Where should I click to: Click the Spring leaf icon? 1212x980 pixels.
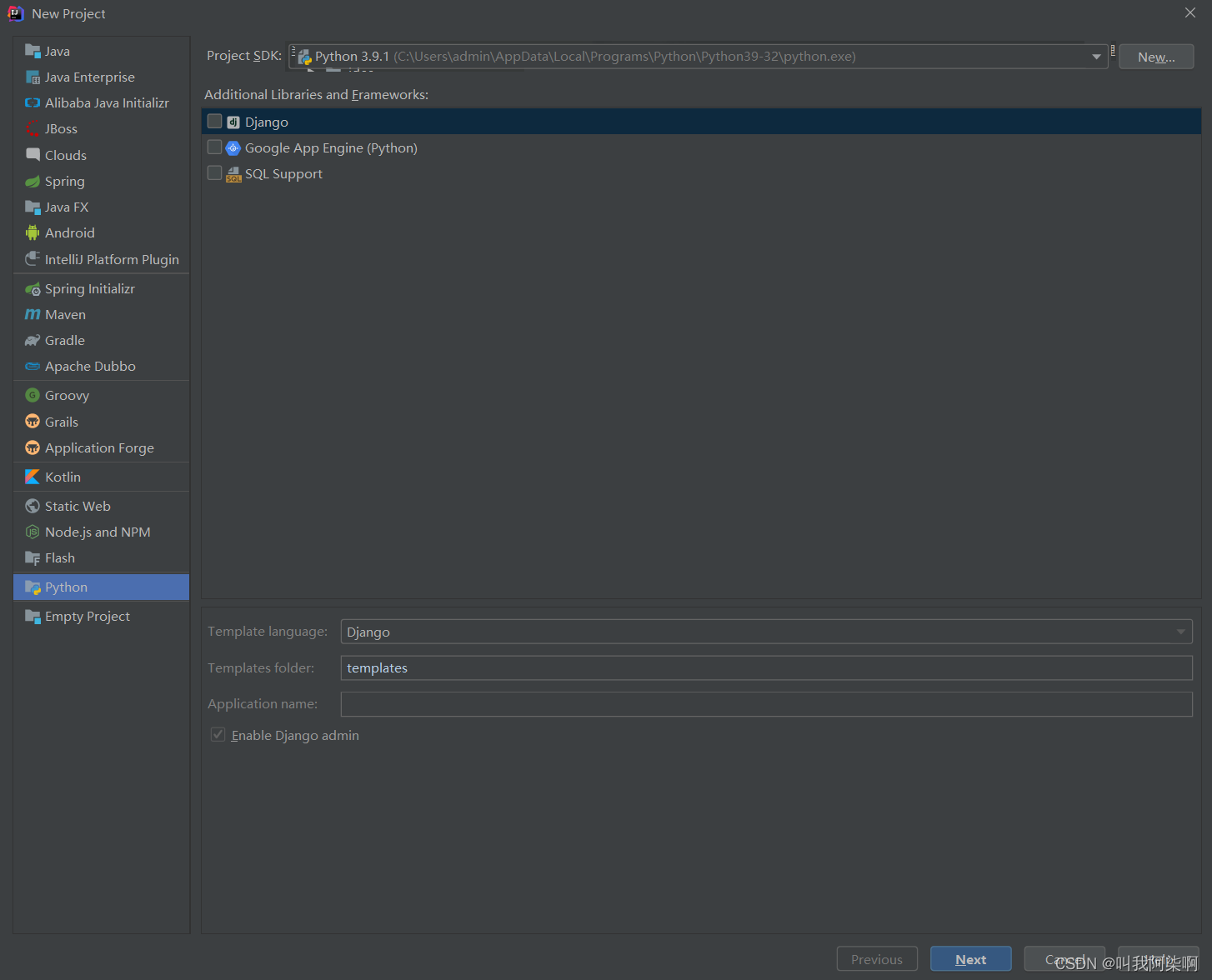(33, 181)
